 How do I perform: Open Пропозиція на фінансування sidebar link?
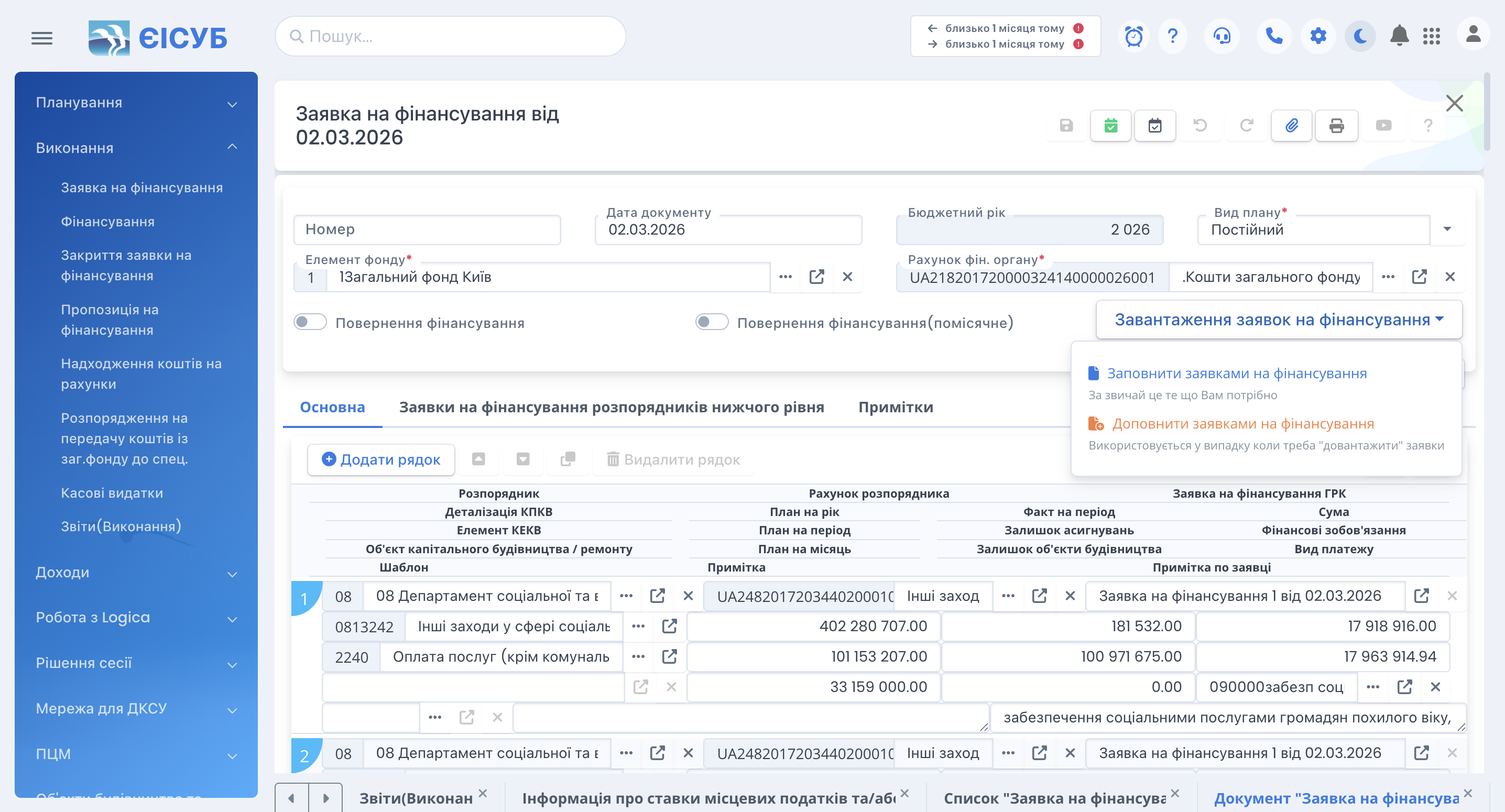pyautogui.click(x=110, y=320)
